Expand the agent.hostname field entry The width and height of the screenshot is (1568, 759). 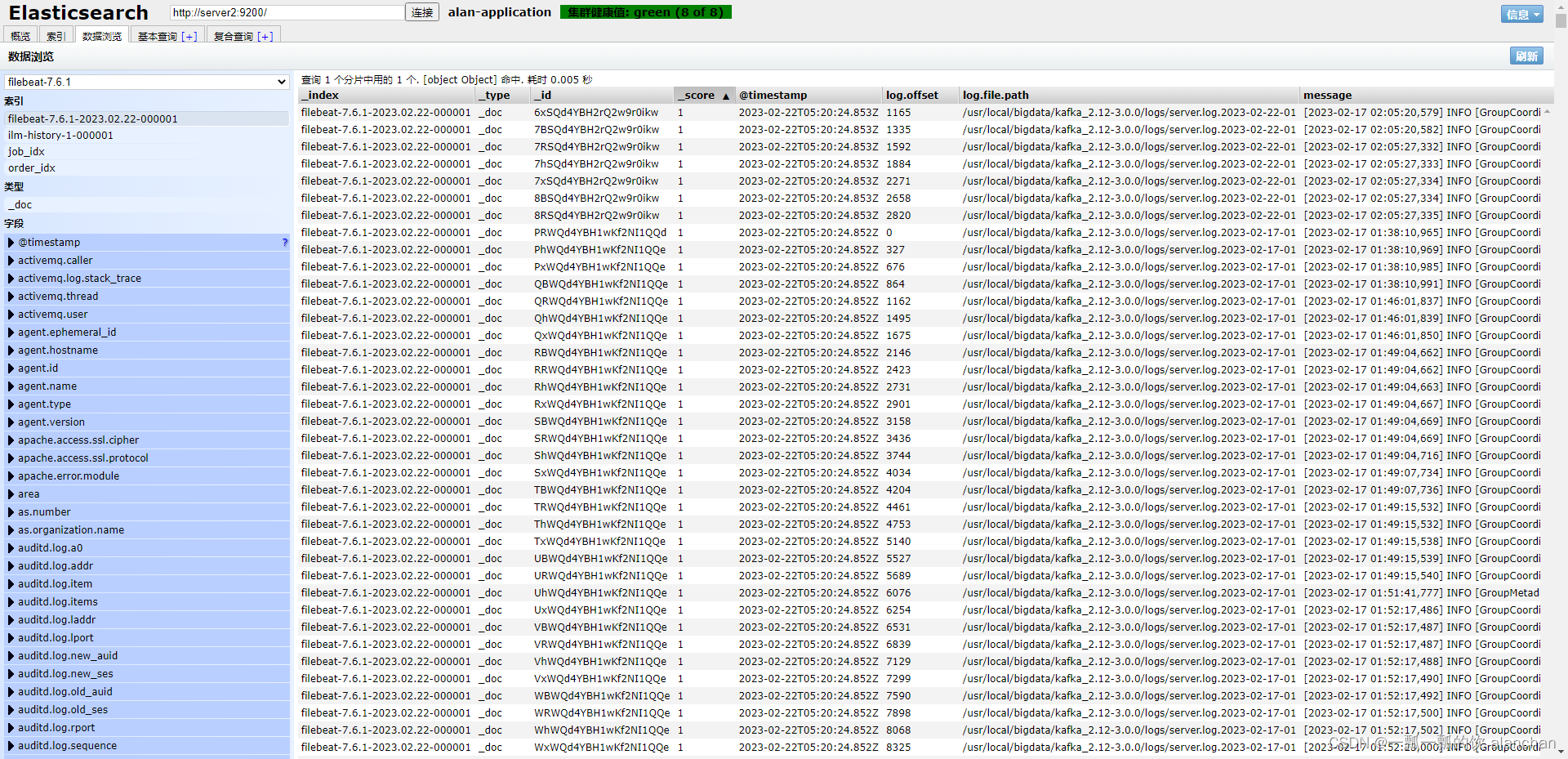[x=10, y=350]
